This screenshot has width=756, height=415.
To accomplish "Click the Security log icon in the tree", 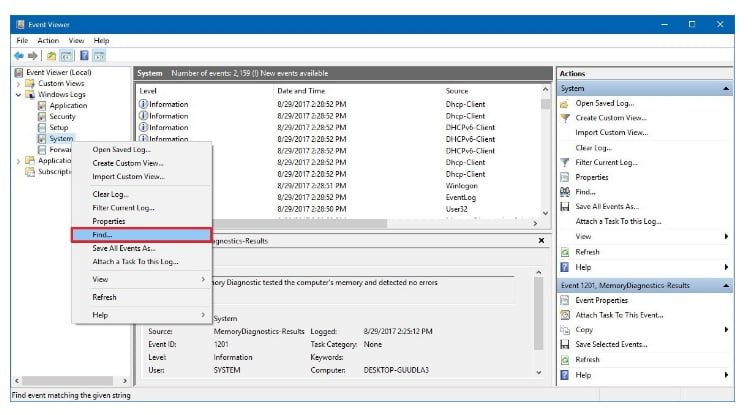I will point(42,117).
